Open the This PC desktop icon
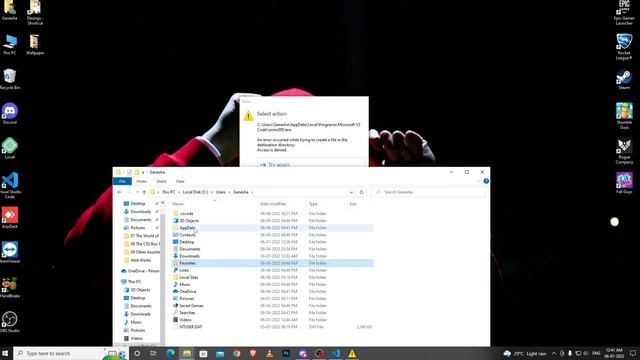The width and height of the screenshot is (640, 360). tap(10, 44)
